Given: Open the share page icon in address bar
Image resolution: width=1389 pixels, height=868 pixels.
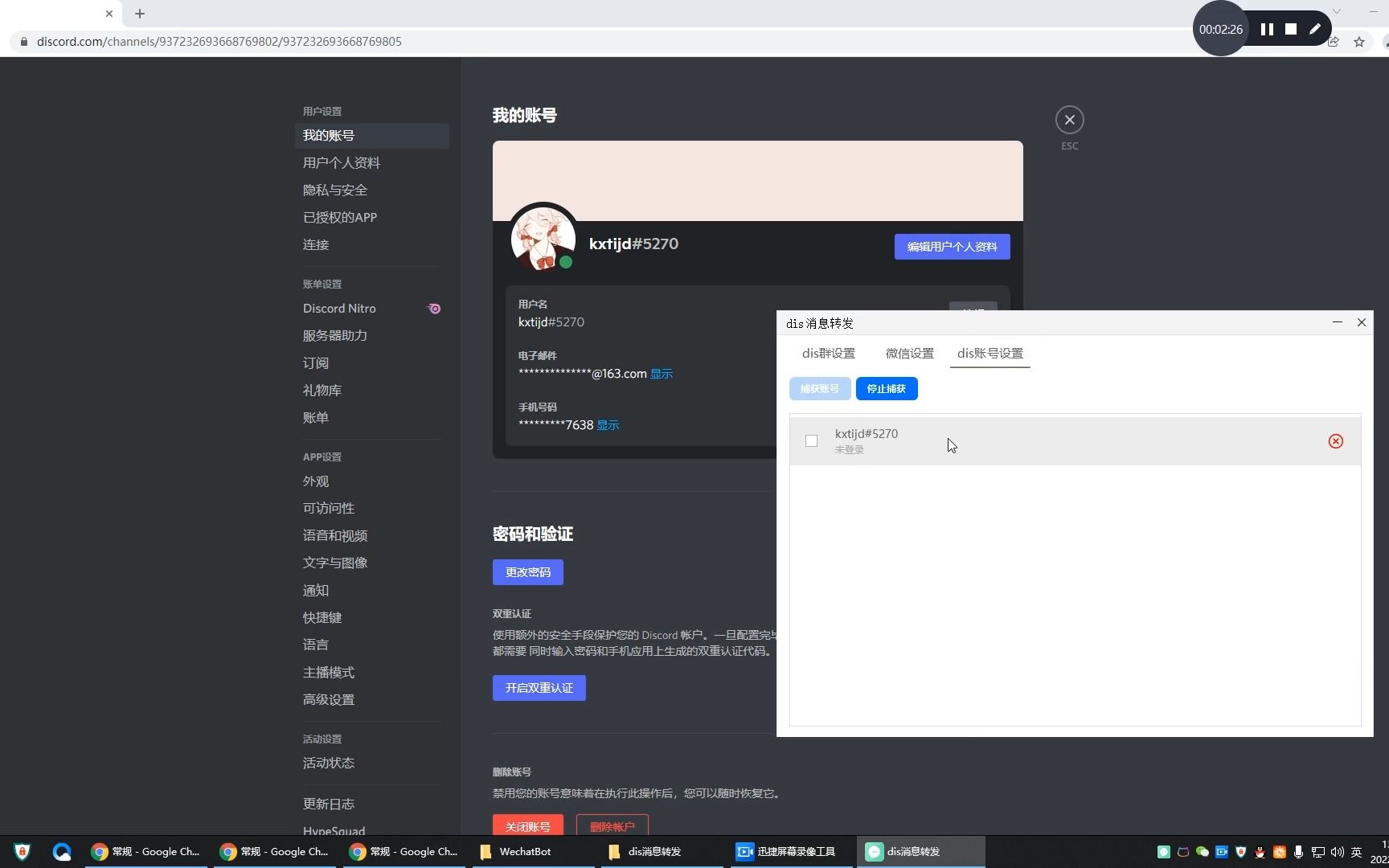Looking at the screenshot, I should 1334,42.
